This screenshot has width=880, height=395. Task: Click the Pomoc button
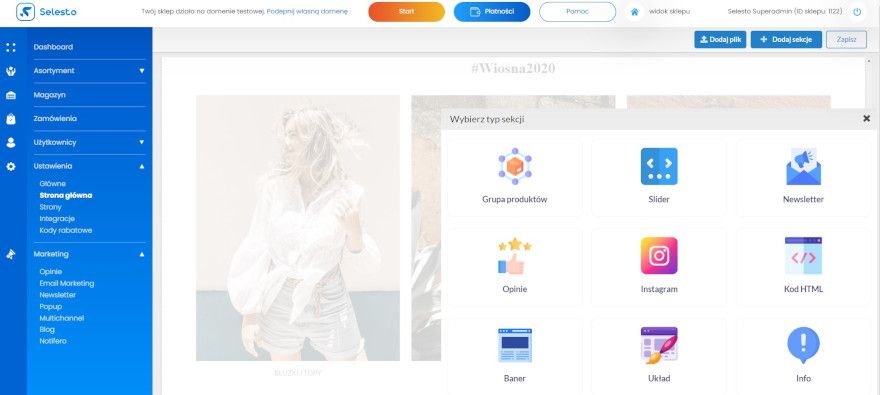click(x=578, y=12)
